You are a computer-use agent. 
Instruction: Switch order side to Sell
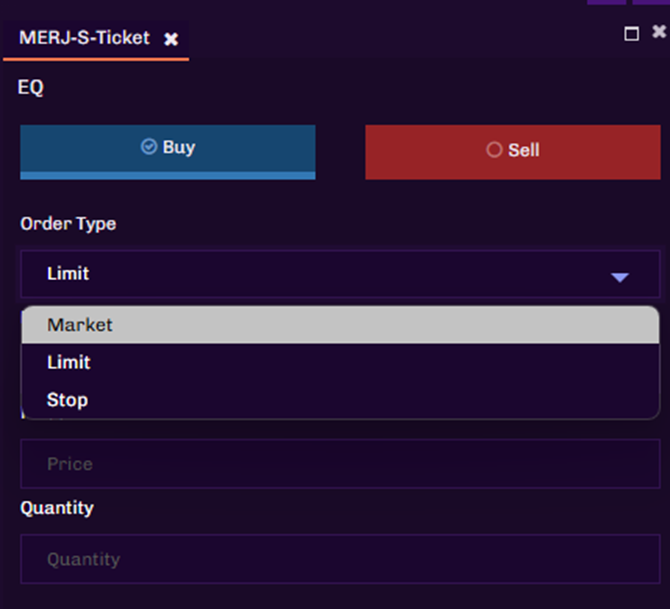point(512,152)
